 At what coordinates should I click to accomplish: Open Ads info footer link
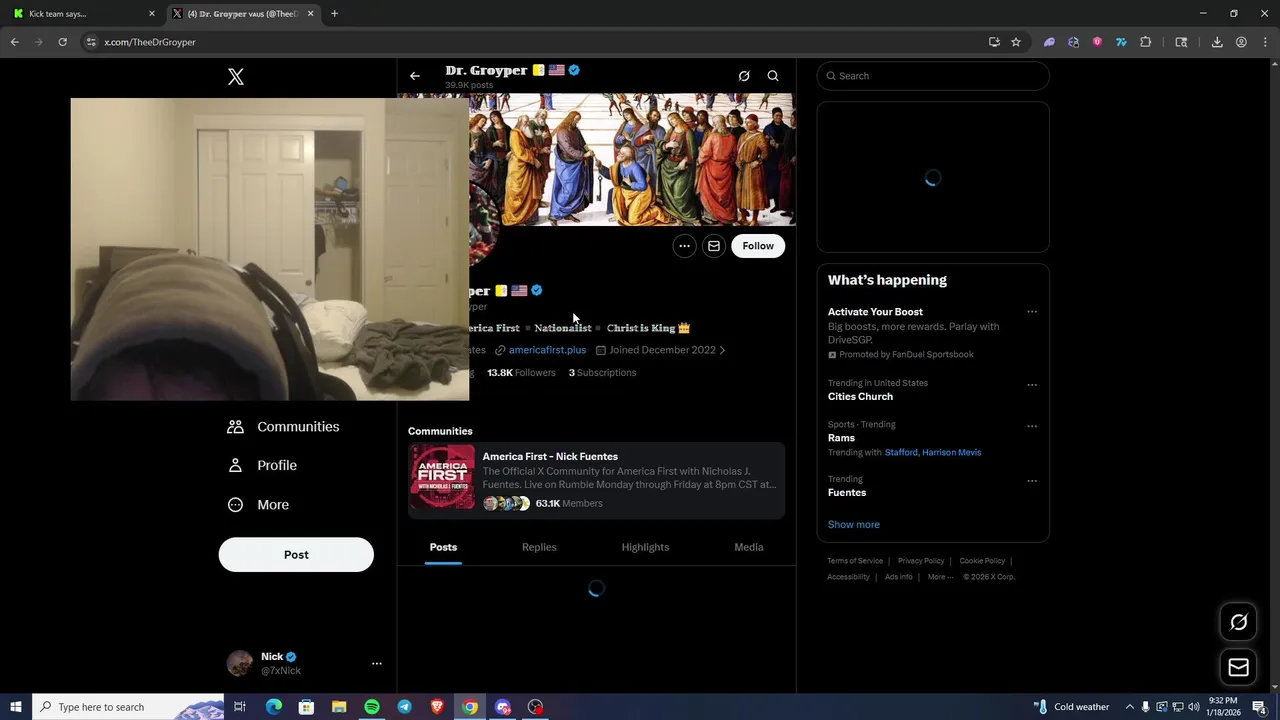coord(899,577)
